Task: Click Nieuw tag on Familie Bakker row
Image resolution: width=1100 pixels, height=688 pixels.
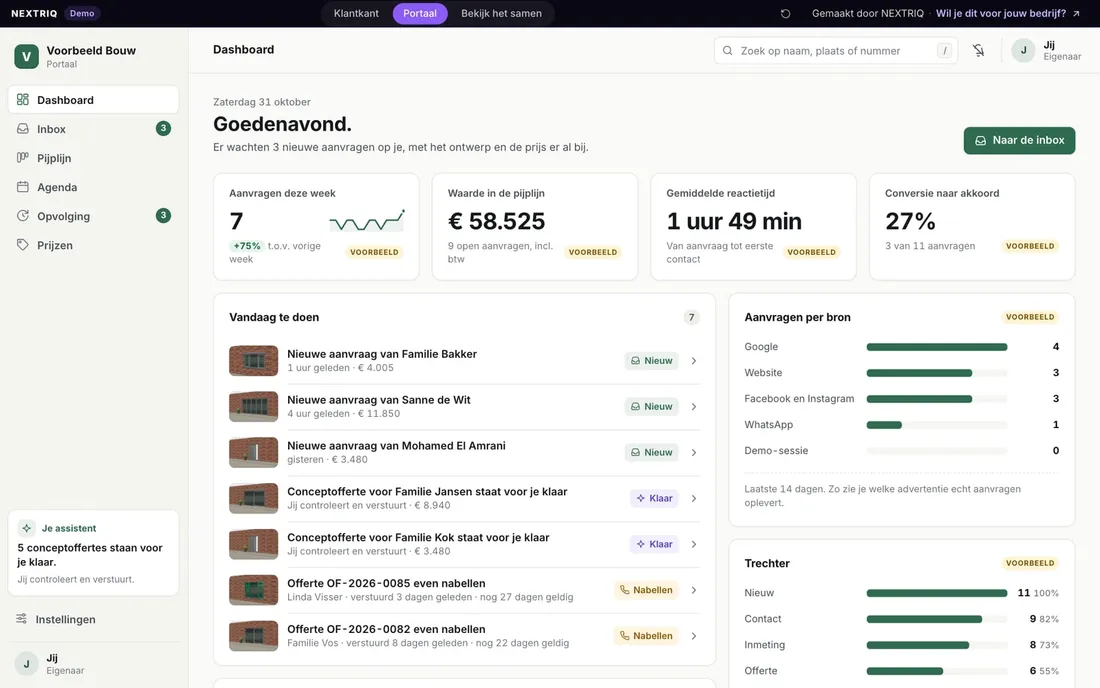Action: tap(651, 360)
